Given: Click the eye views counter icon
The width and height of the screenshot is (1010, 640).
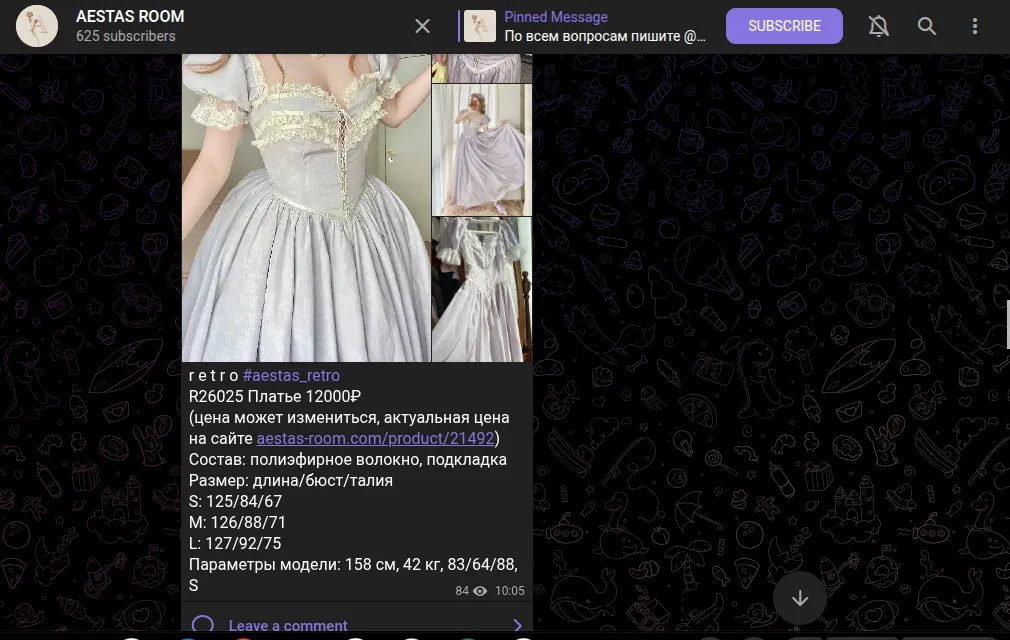Looking at the screenshot, I should tap(480, 591).
